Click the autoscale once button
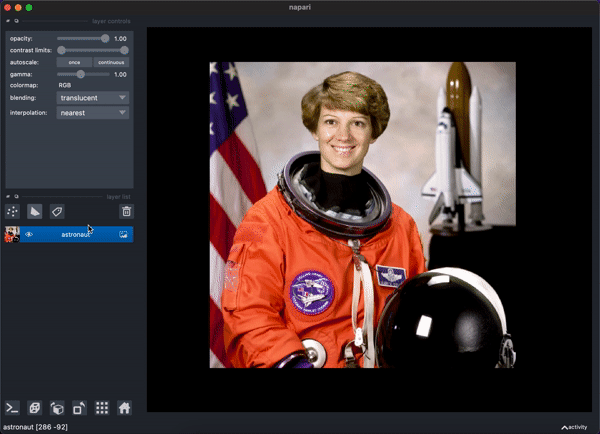 (74, 62)
